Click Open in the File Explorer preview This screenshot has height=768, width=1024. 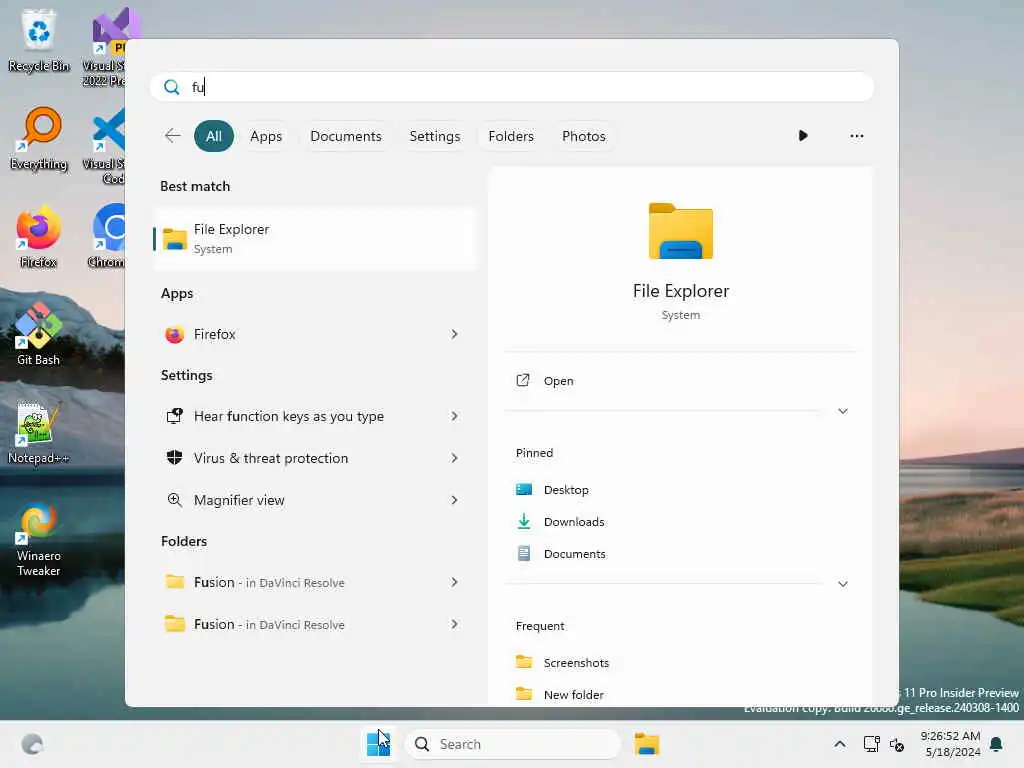point(679,381)
